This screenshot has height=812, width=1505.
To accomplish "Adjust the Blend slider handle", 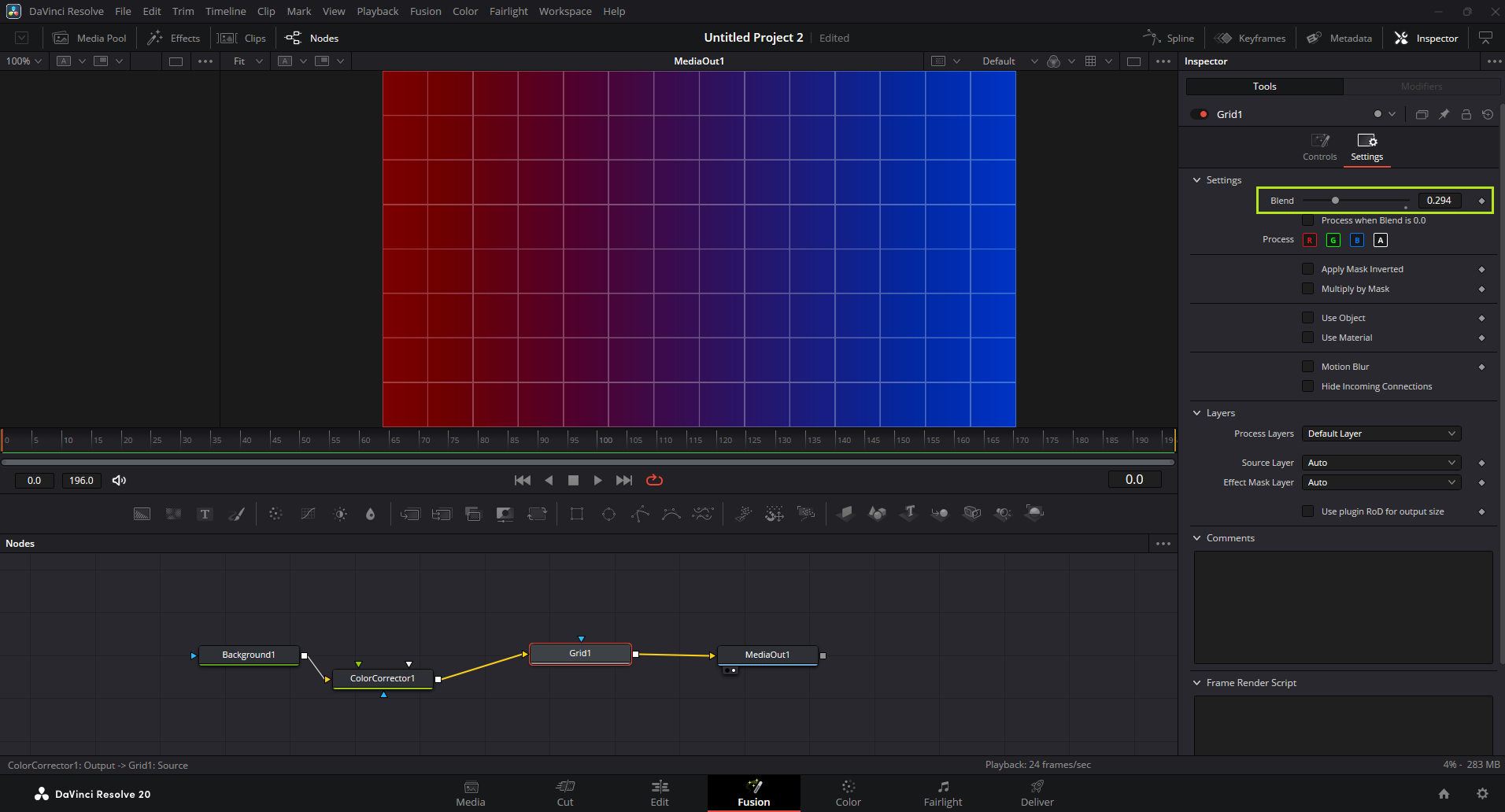I will [x=1335, y=201].
